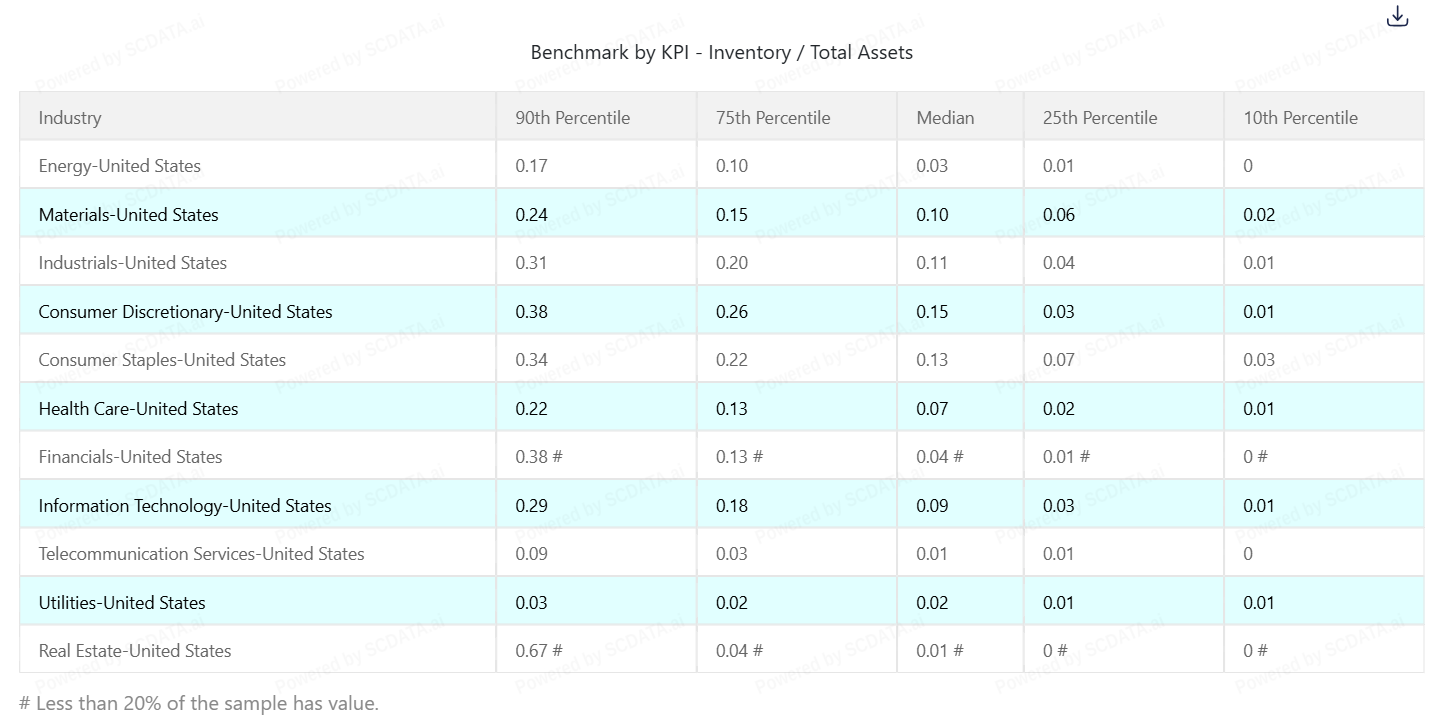
Task: Select the 90th Percentile column header
Action: click(x=572, y=118)
